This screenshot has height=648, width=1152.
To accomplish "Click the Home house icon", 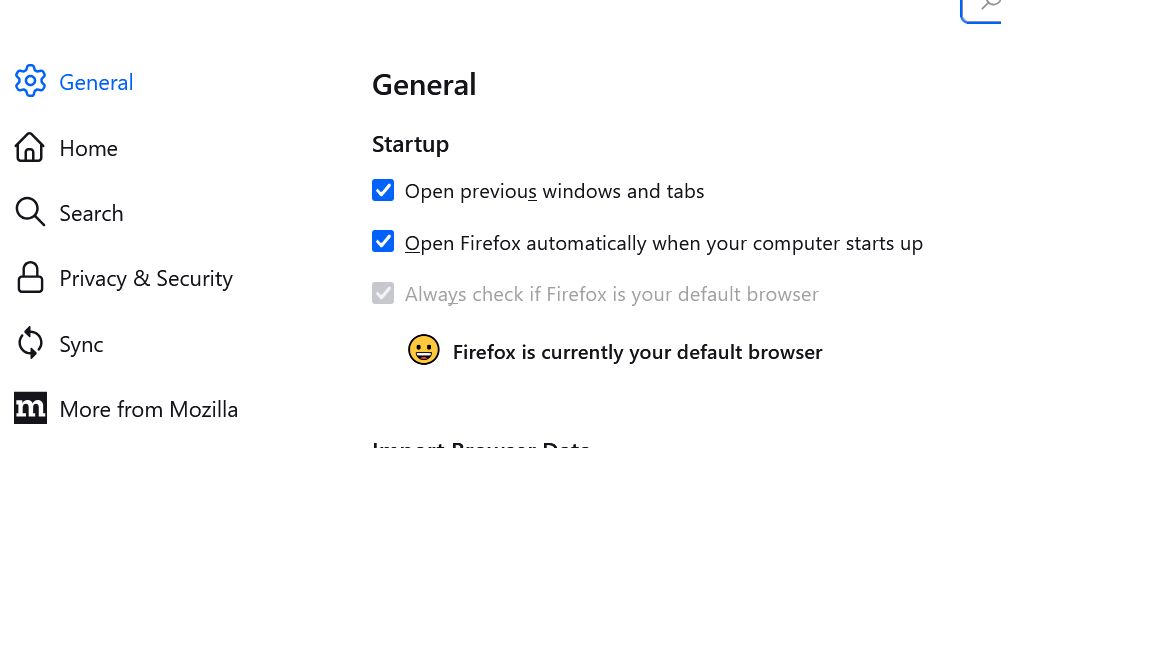I will coord(30,147).
